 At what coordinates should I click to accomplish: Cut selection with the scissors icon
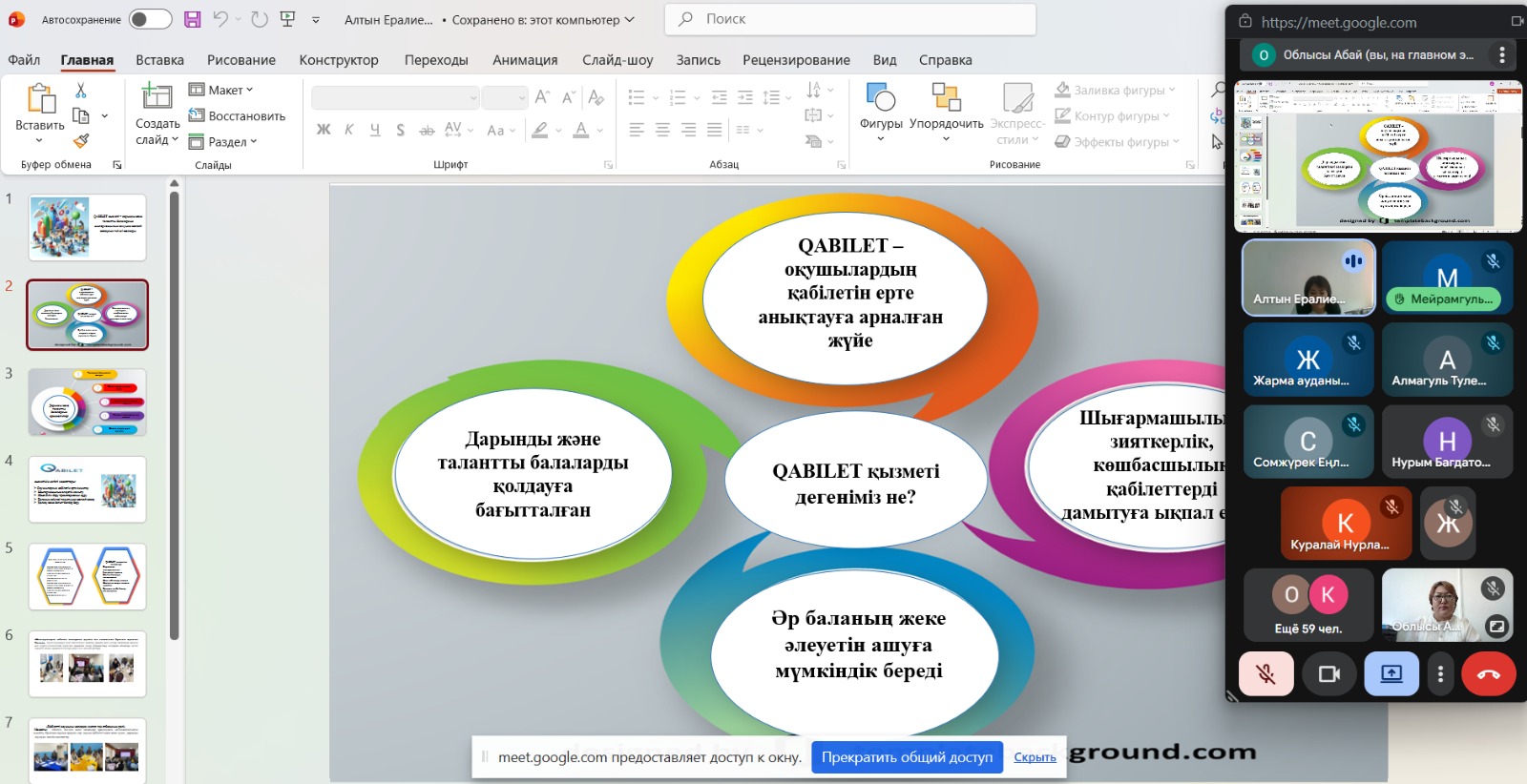click(x=81, y=90)
